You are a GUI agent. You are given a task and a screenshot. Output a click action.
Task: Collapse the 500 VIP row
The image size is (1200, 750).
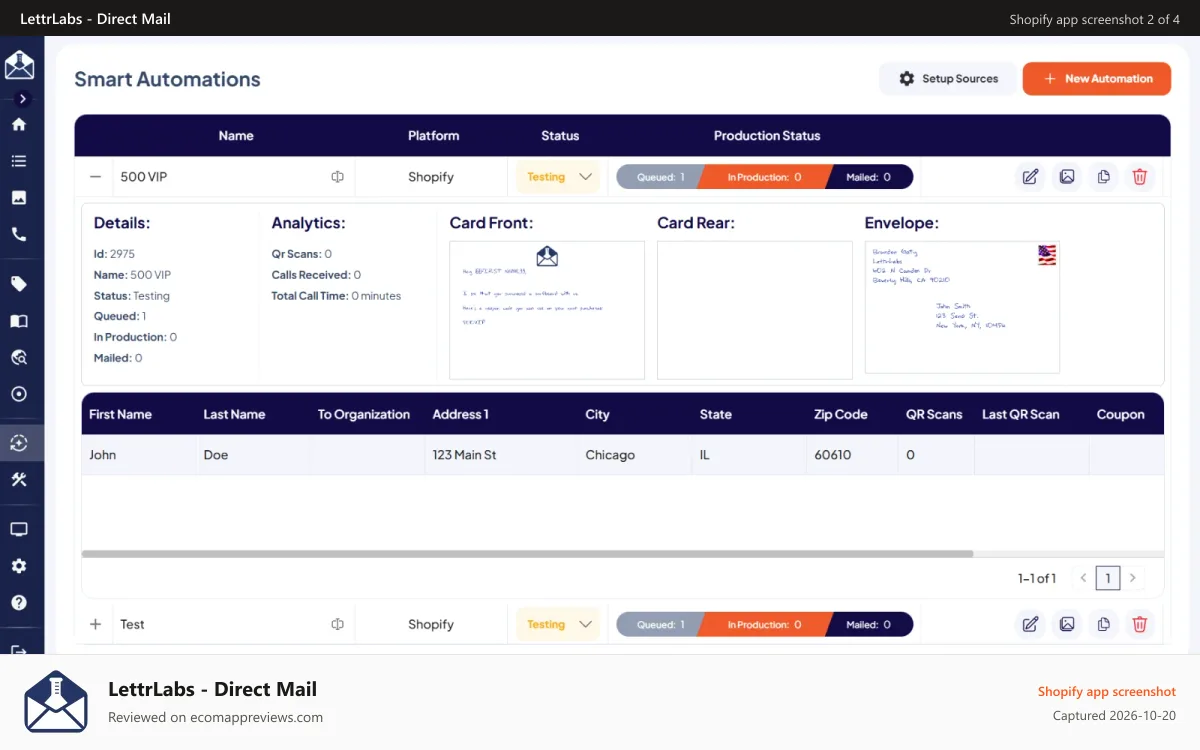[x=96, y=177]
